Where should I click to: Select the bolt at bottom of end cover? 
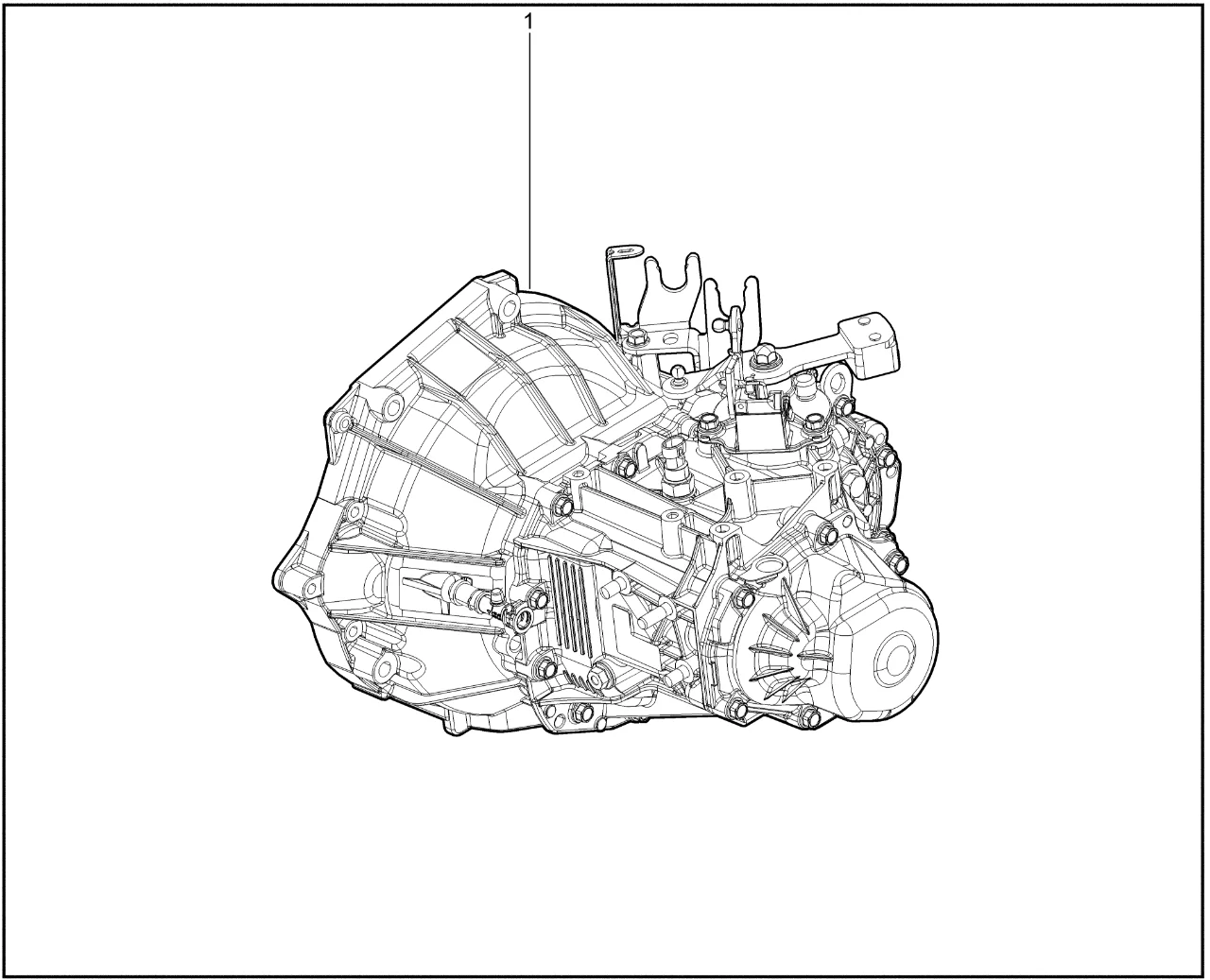[x=808, y=720]
